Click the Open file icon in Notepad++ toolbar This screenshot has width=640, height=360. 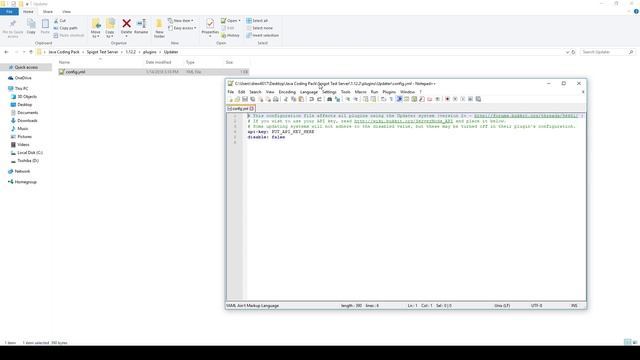(237, 99)
